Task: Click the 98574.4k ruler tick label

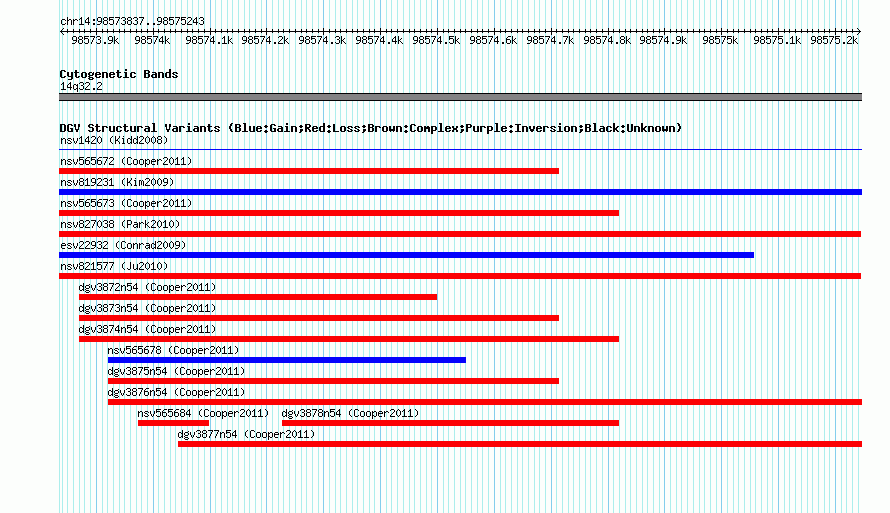Action: coord(379,40)
